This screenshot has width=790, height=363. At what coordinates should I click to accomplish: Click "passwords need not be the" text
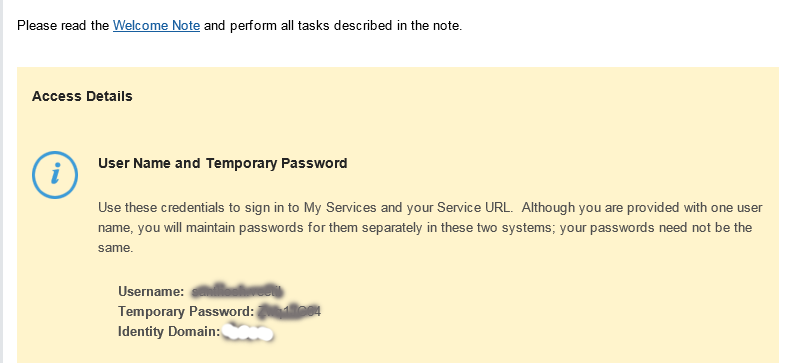coord(671,228)
